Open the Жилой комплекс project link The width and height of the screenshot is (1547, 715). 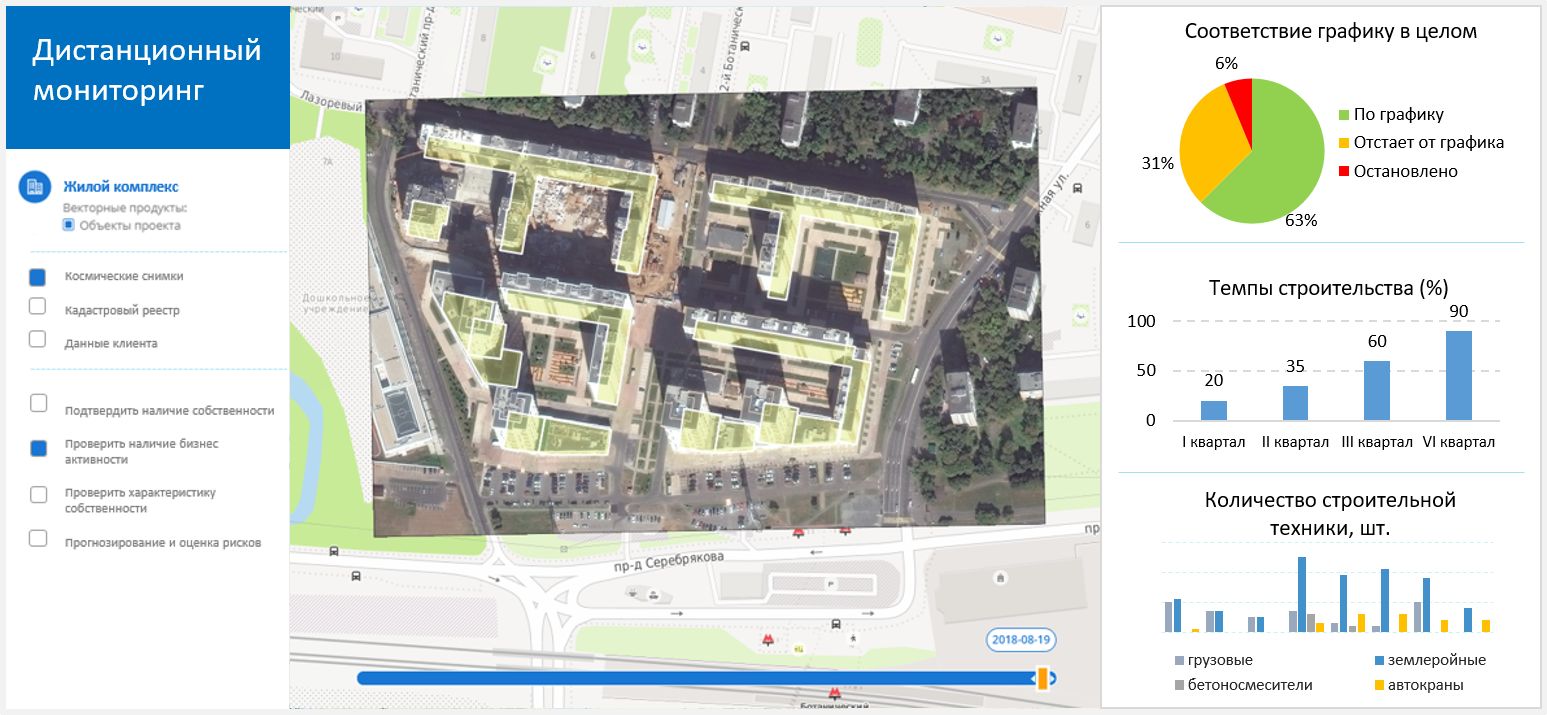(x=120, y=187)
